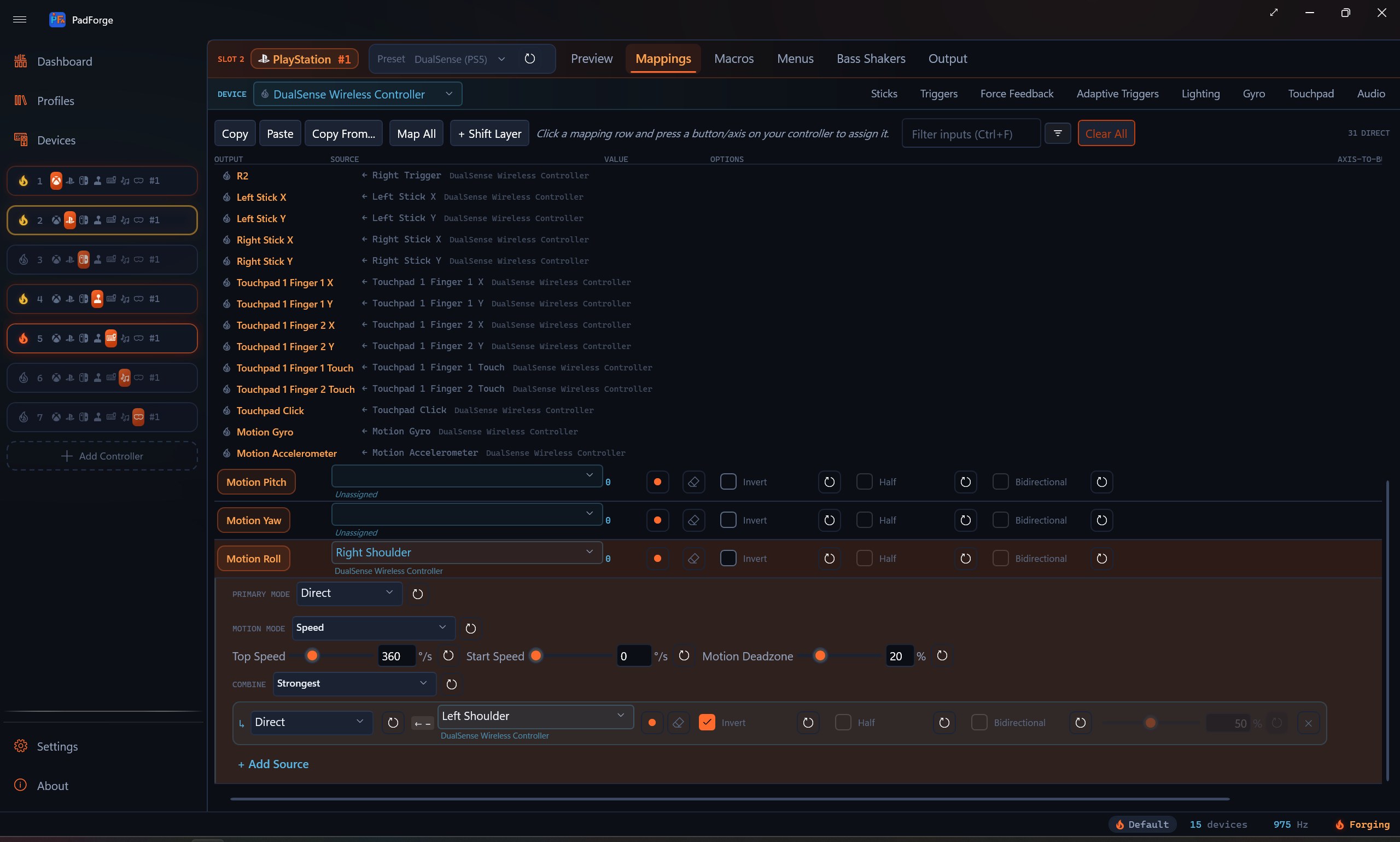
Task: Reset the Top Speed value
Action: (x=448, y=656)
